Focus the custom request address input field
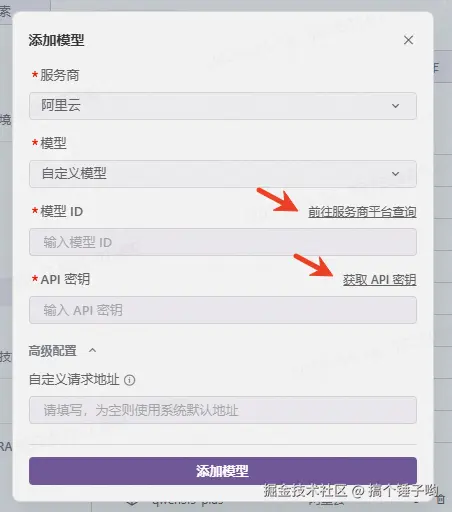The image size is (452, 512). pos(223,410)
